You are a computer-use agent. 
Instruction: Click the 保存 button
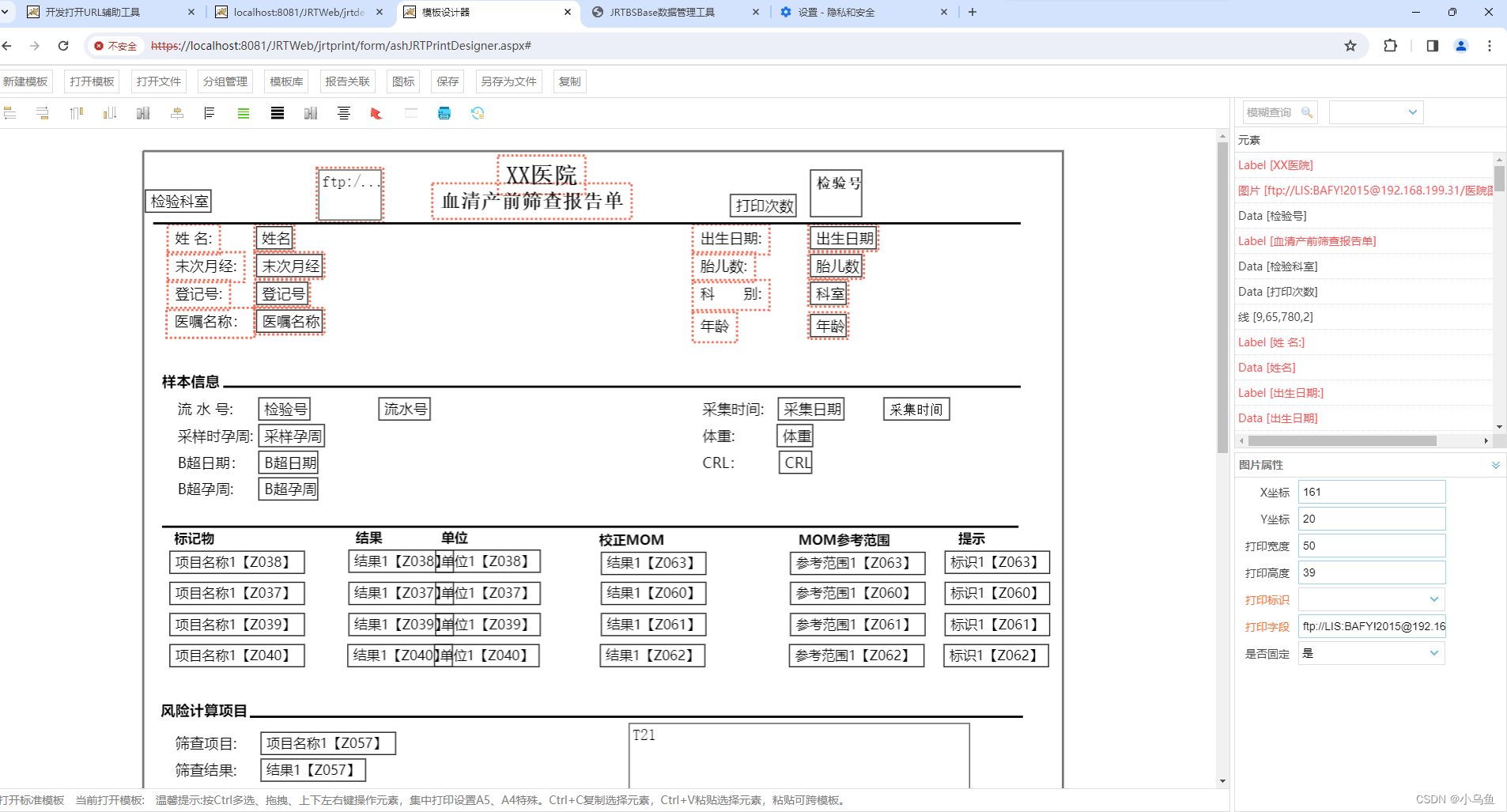pos(448,81)
